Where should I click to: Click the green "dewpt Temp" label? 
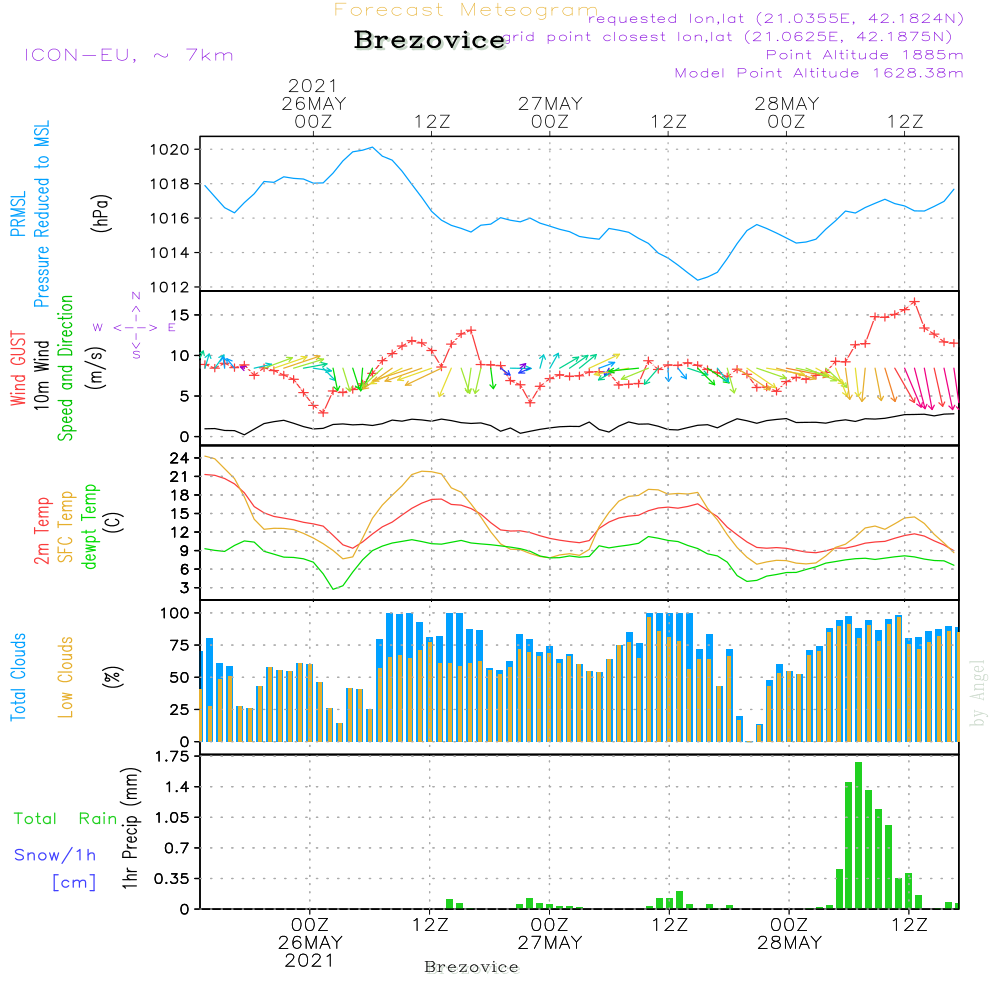click(90, 526)
